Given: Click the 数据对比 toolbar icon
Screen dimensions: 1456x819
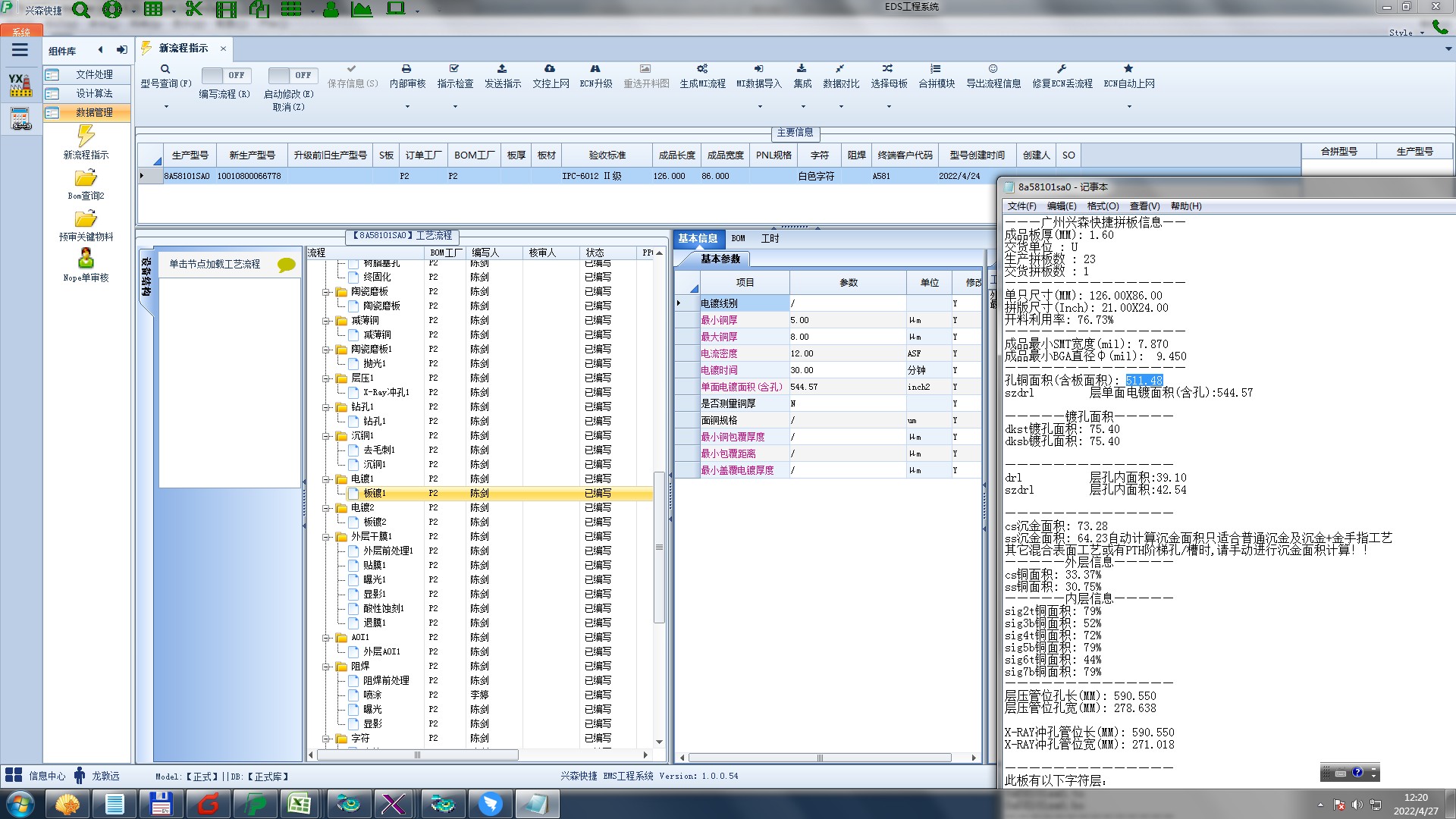Looking at the screenshot, I should (840, 69).
